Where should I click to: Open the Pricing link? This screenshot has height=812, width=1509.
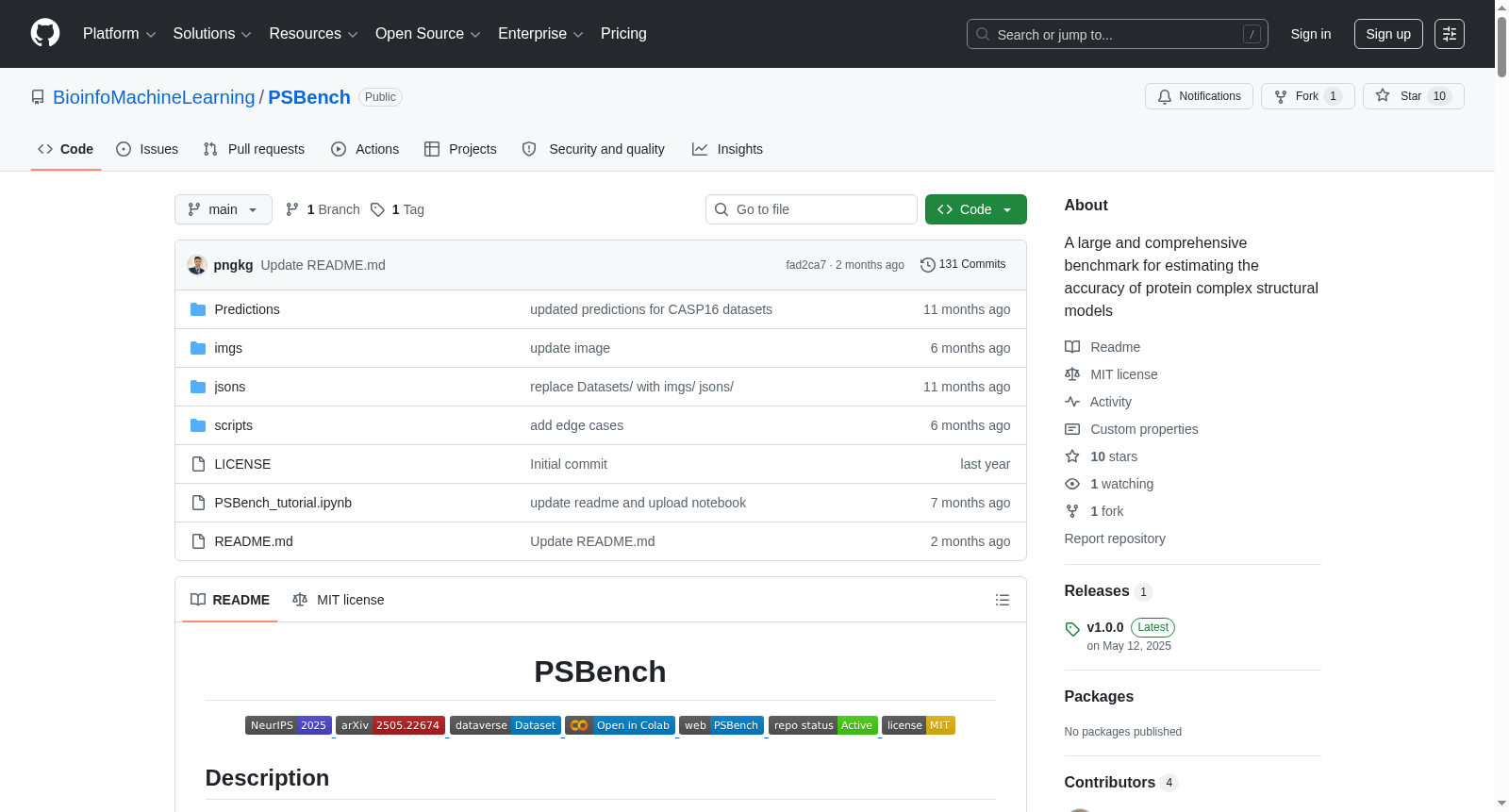pos(623,34)
